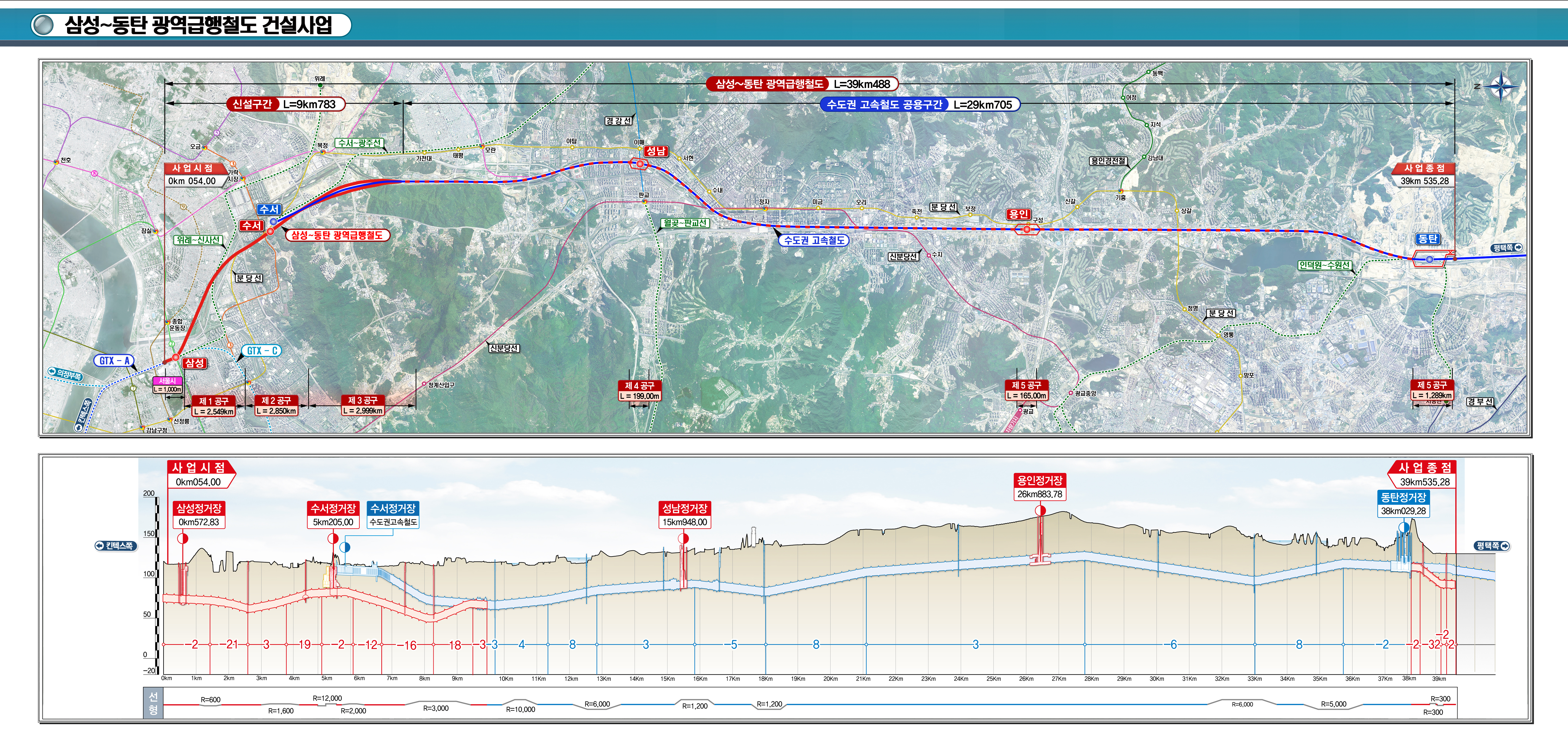Click the 용인정거장 26km883.78 profile label
The height and width of the screenshot is (740, 1568).
[1040, 487]
